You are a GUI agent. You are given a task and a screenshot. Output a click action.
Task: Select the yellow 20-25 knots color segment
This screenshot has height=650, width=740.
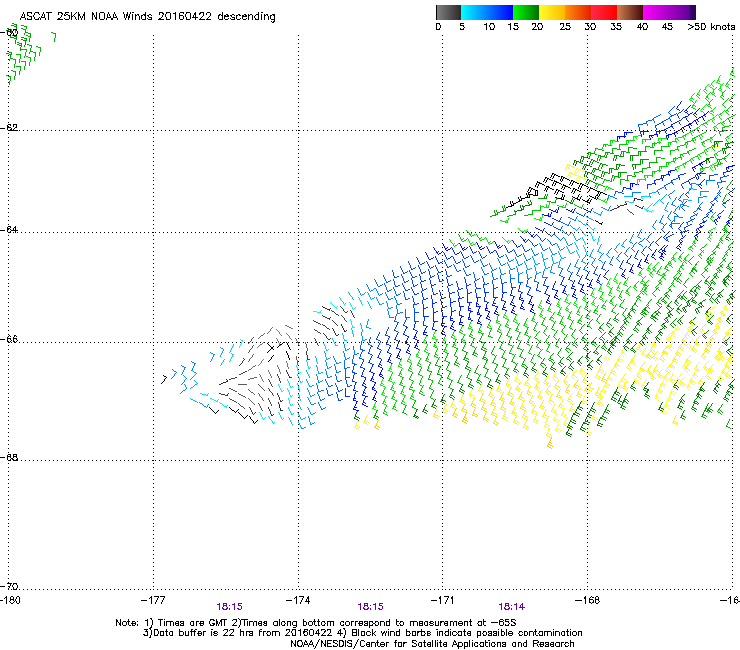[552, 12]
